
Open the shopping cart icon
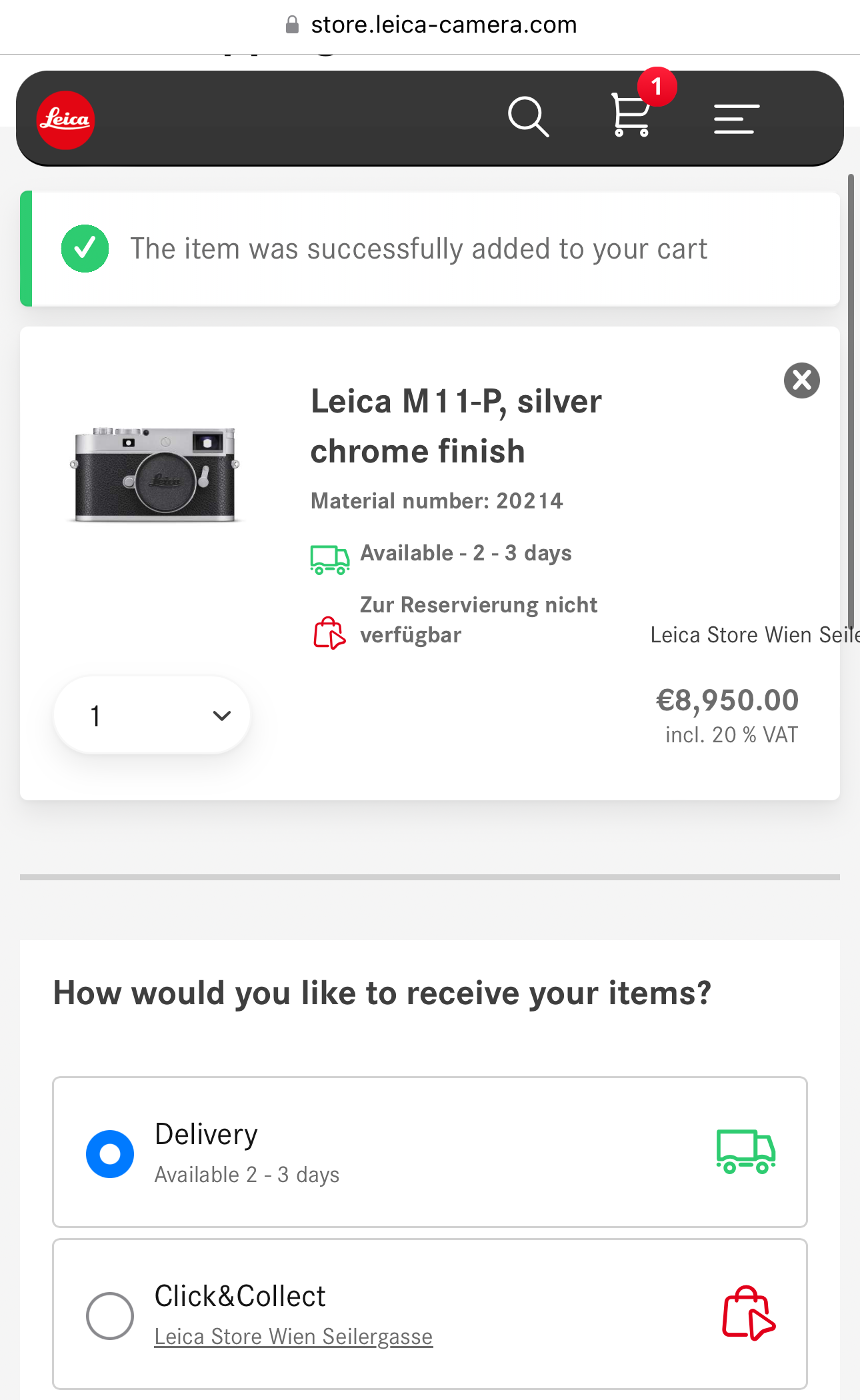click(631, 115)
